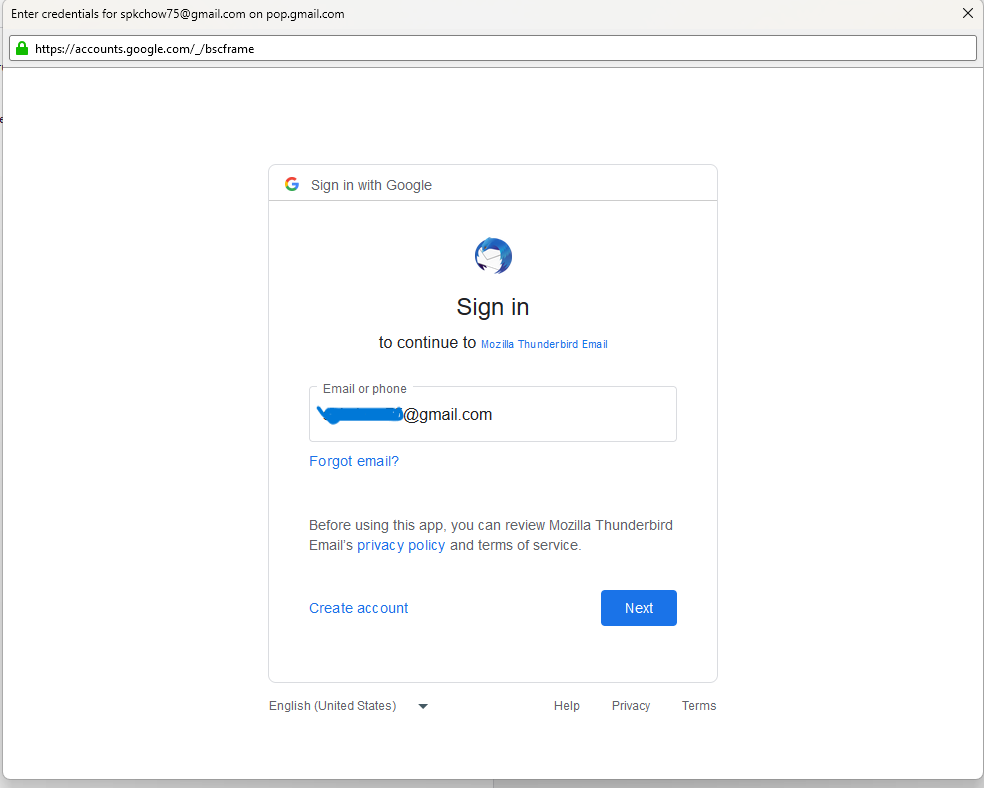Click the 'Sign in with Google' header text
Image resolution: width=984 pixels, height=788 pixels.
click(372, 185)
